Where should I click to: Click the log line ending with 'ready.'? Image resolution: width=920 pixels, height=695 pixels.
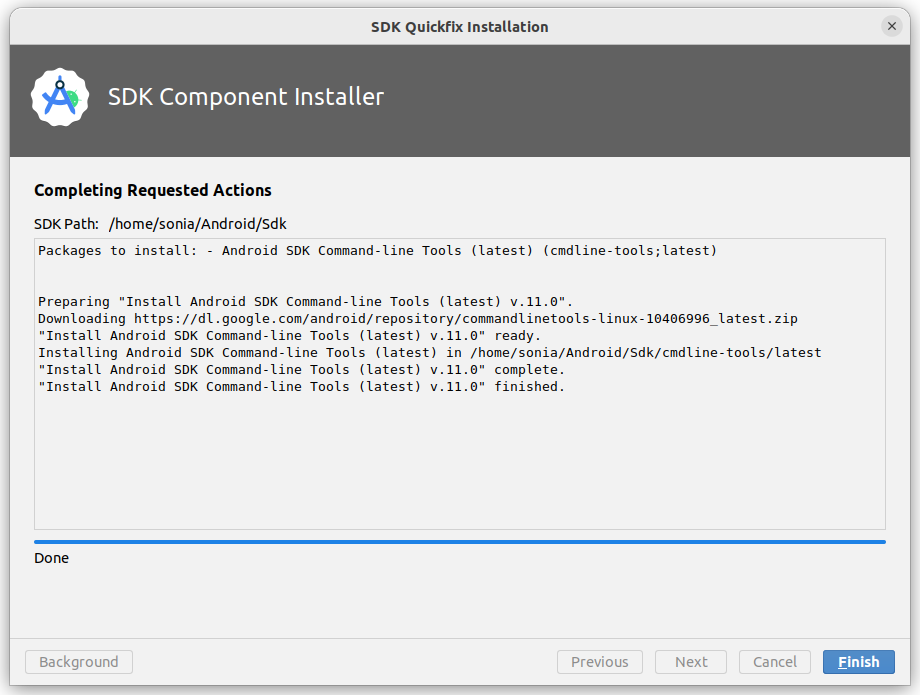pyautogui.click(x=289, y=335)
